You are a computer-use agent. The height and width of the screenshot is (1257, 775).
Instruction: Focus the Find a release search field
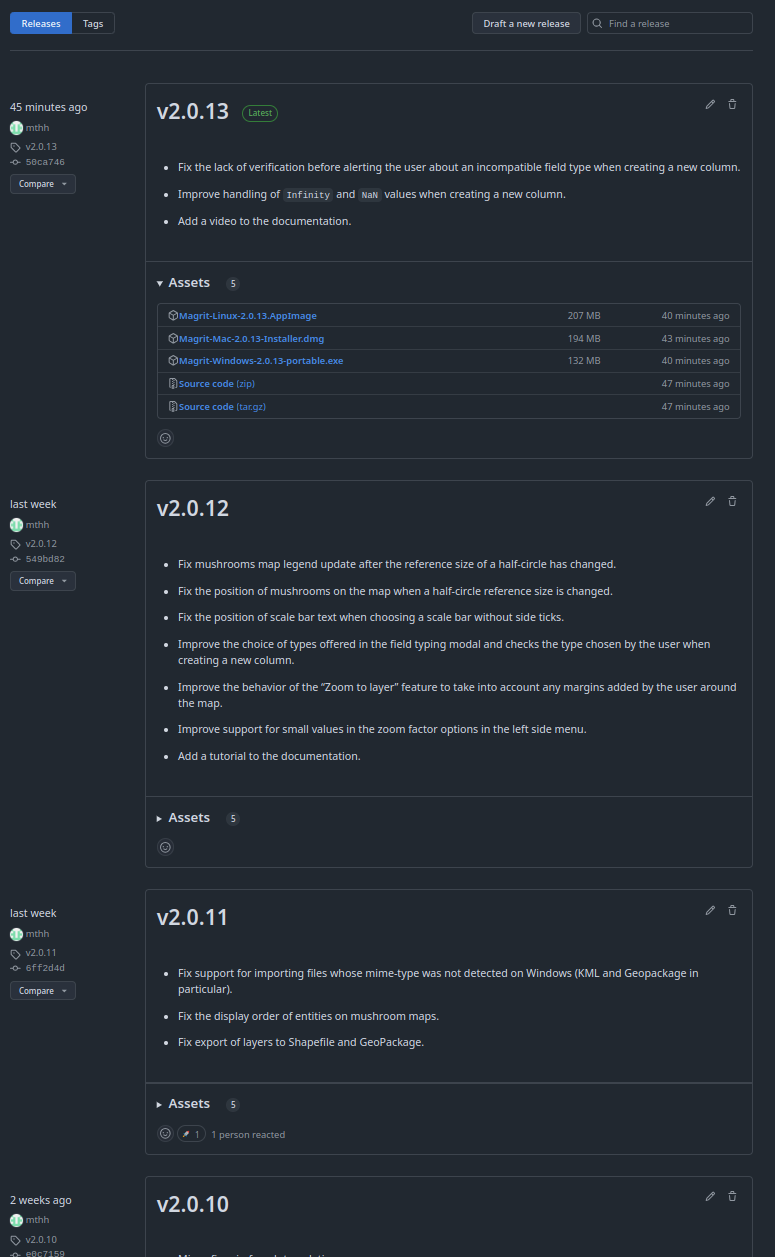(x=676, y=23)
